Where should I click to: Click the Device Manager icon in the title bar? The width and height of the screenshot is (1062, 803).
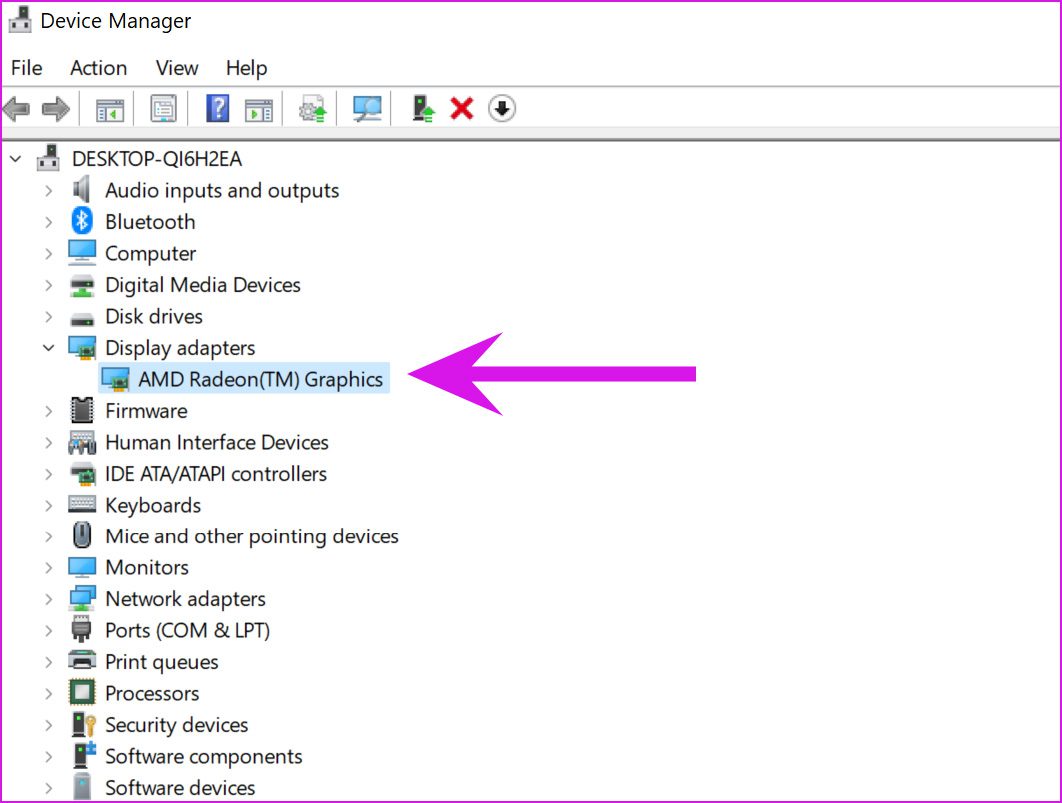click(19, 19)
